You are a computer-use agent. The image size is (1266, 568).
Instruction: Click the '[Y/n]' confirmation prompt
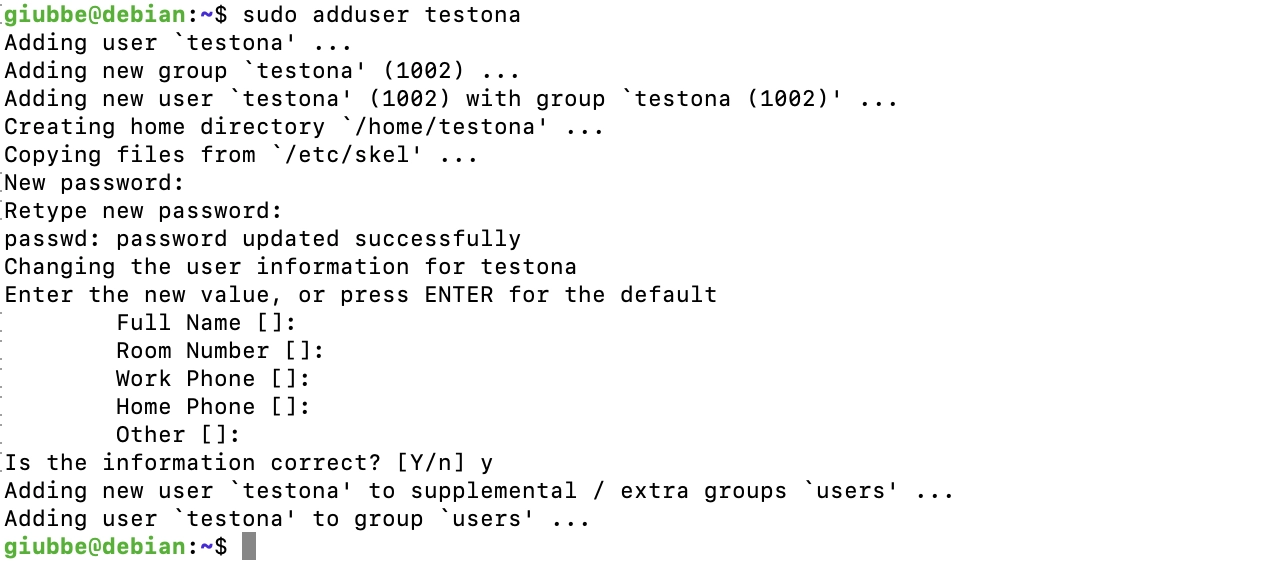(431, 463)
